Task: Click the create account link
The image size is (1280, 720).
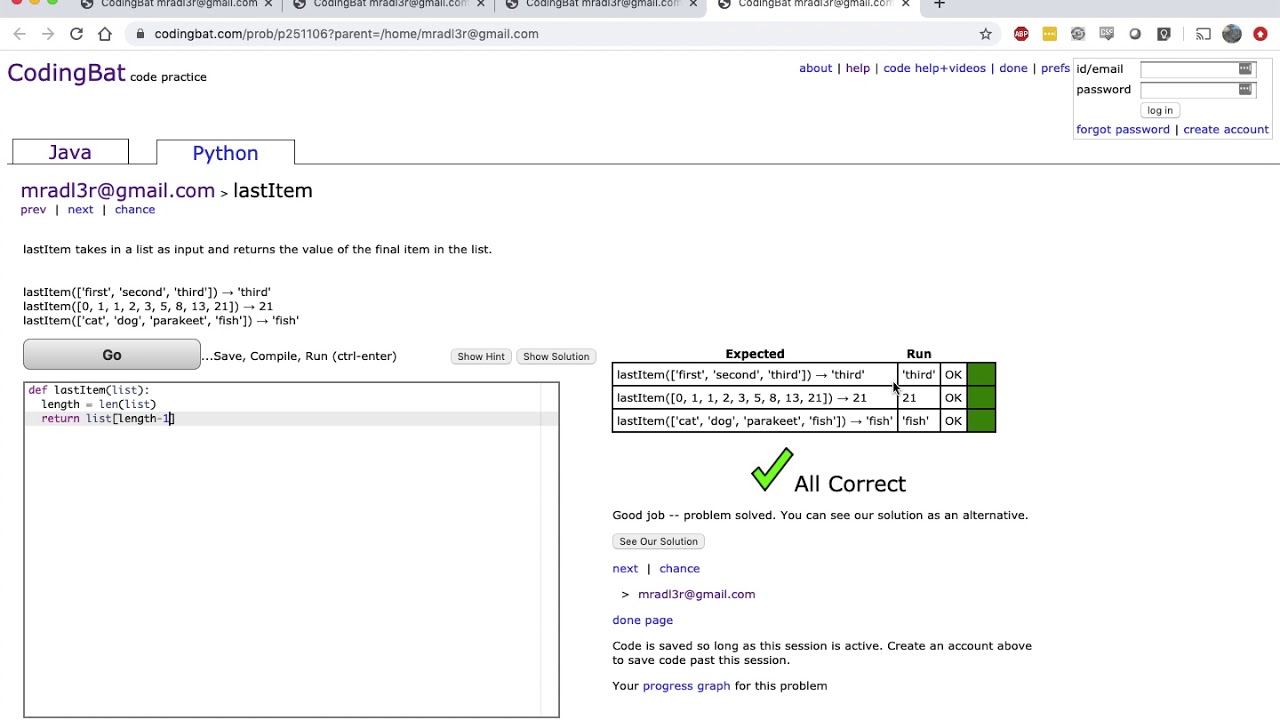Action: [x=1225, y=129]
